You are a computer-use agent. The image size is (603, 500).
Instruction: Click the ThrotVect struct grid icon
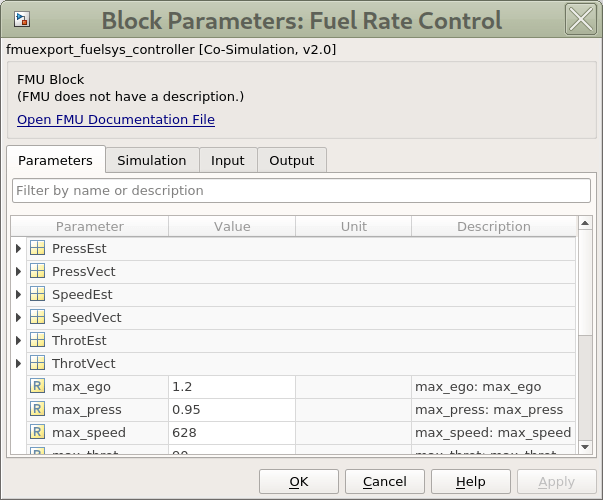pyautogui.click(x=37, y=363)
